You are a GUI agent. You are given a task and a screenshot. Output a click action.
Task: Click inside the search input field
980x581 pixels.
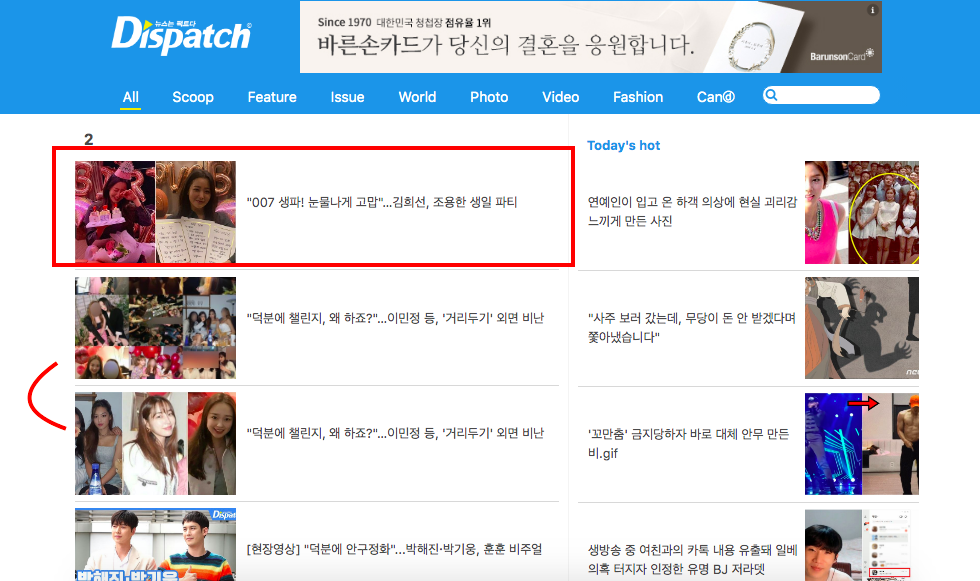coord(821,95)
